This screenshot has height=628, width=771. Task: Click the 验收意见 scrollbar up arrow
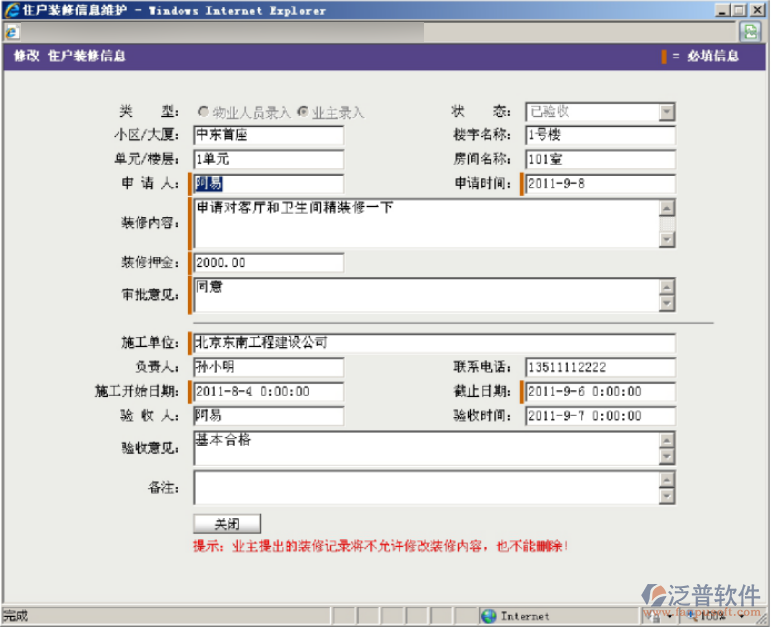pyautogui.click(x=666, y=440)
